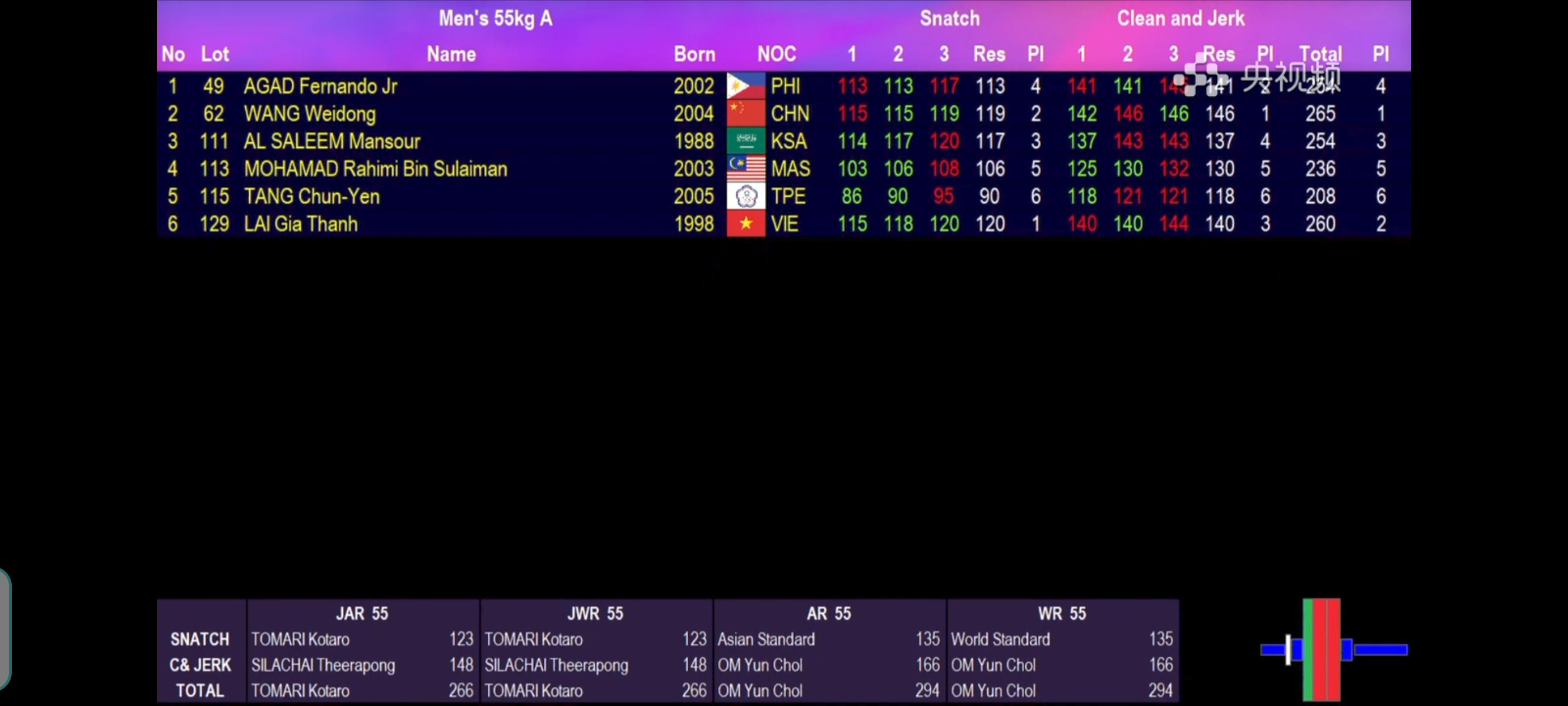
Task: Select the Clean and Jerk header
Action: tap(1180, 18)
